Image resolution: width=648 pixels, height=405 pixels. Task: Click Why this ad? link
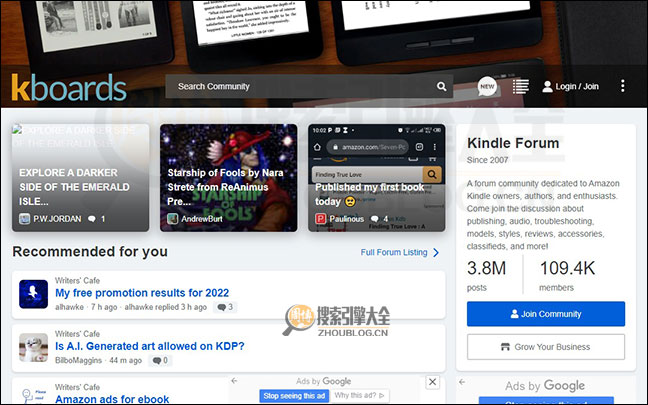359,395
